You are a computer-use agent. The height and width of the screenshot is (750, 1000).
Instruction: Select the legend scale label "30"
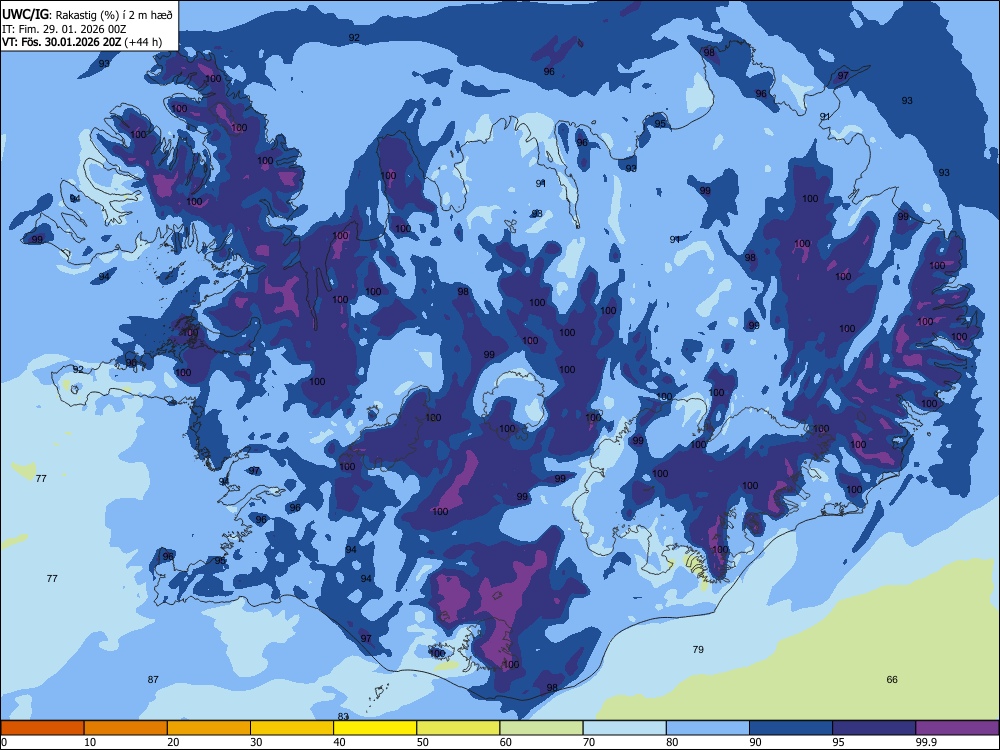click(256, 742)
